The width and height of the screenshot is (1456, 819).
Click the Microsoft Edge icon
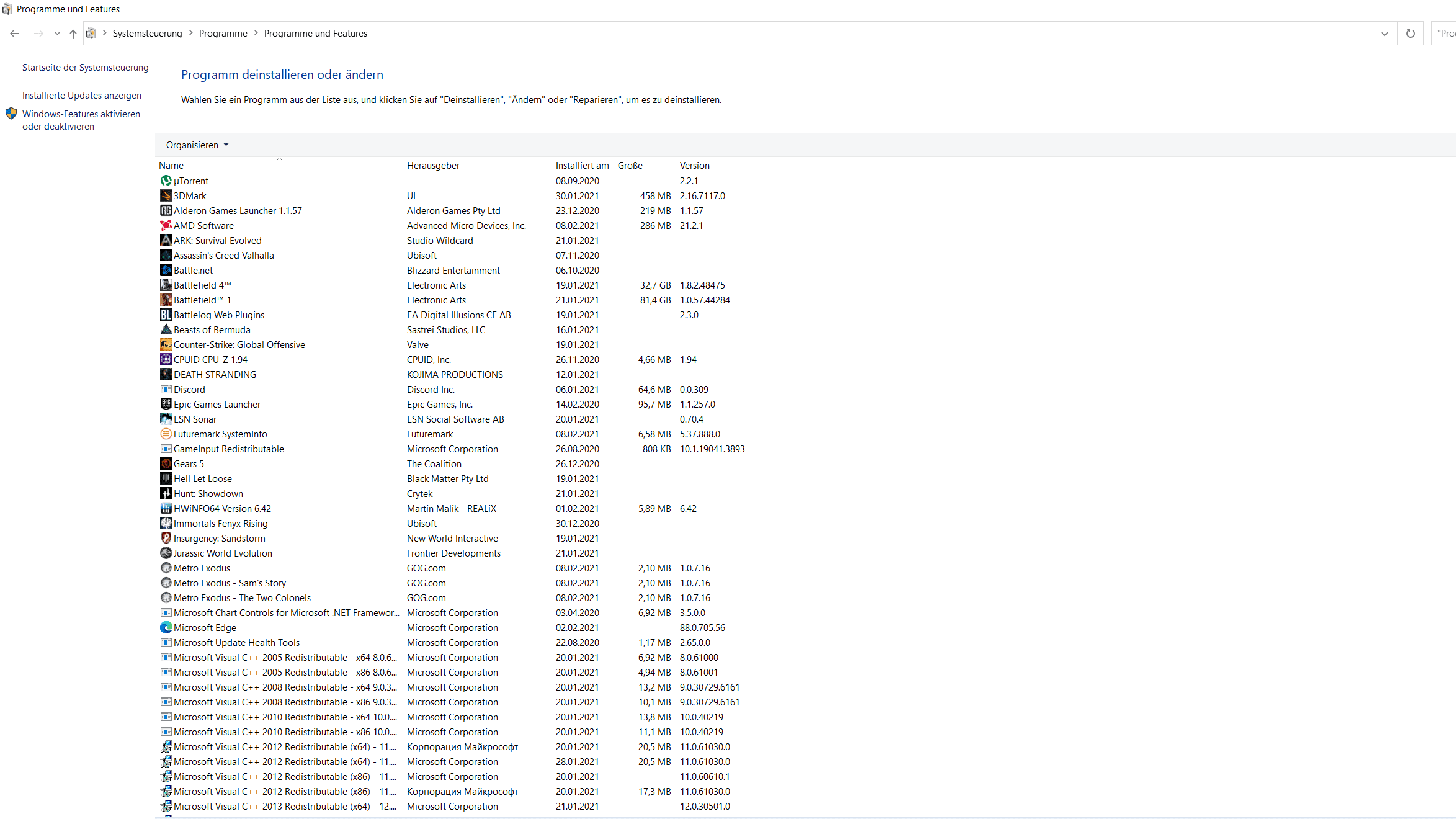[166, 627]
